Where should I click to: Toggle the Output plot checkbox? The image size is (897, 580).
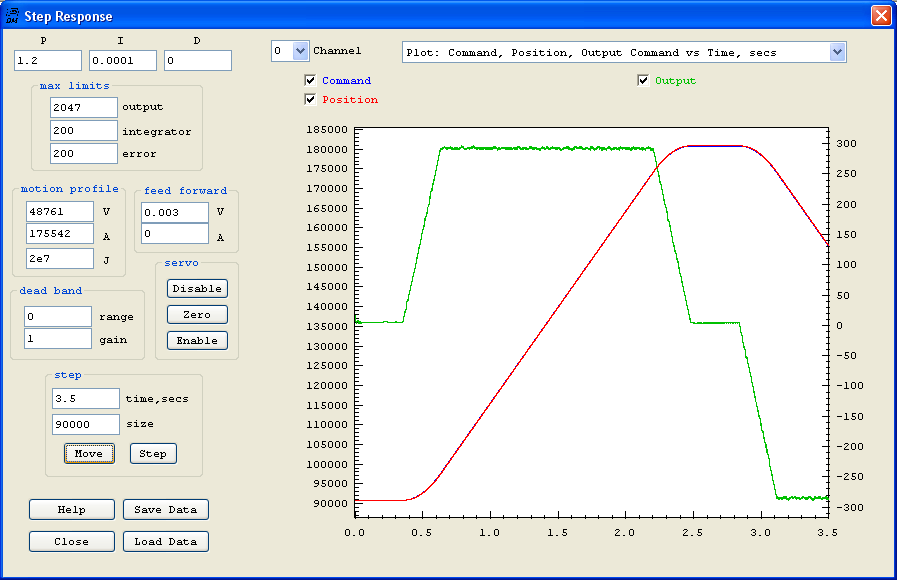[x=643, y=81]
